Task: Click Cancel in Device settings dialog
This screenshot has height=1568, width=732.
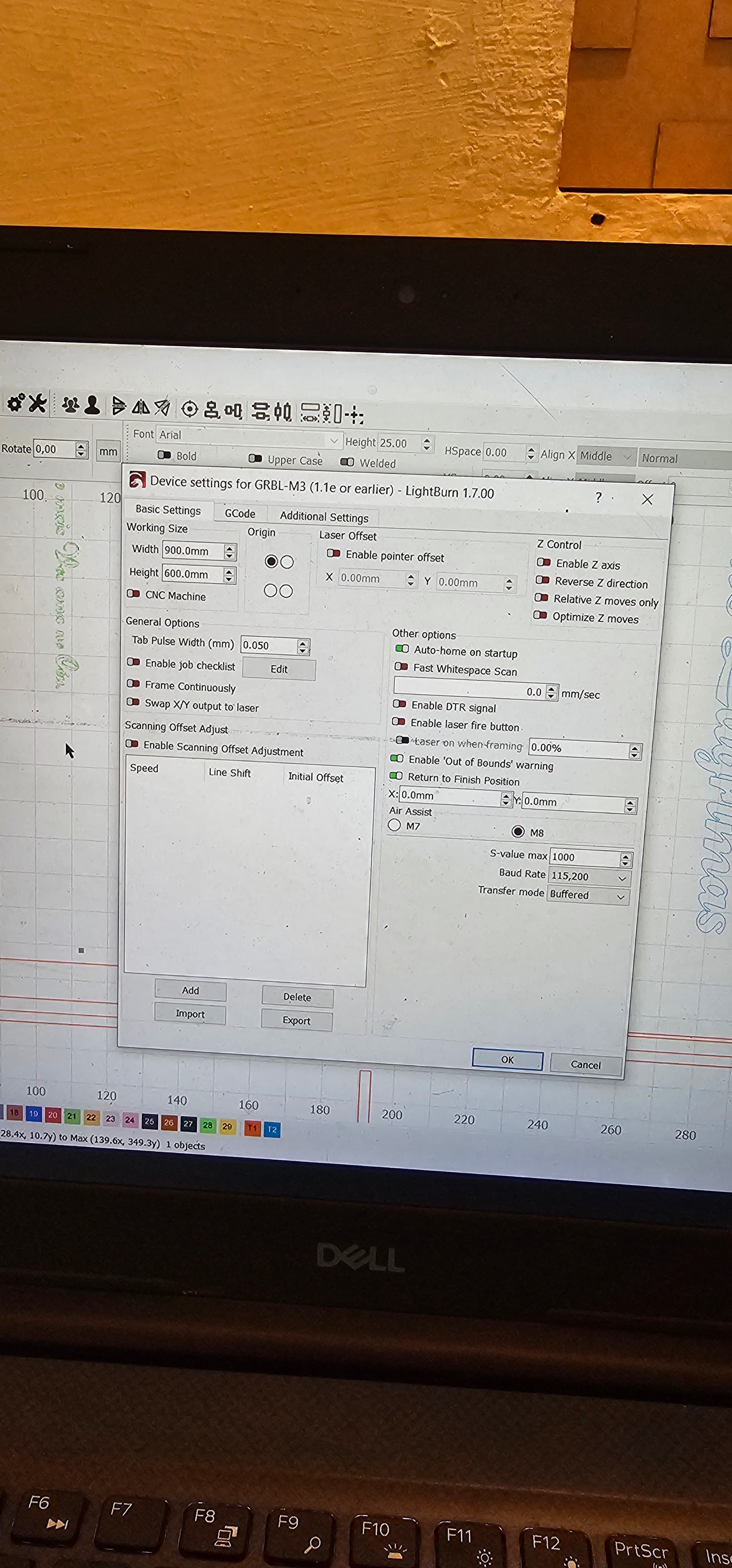Action: (585, 1065)
